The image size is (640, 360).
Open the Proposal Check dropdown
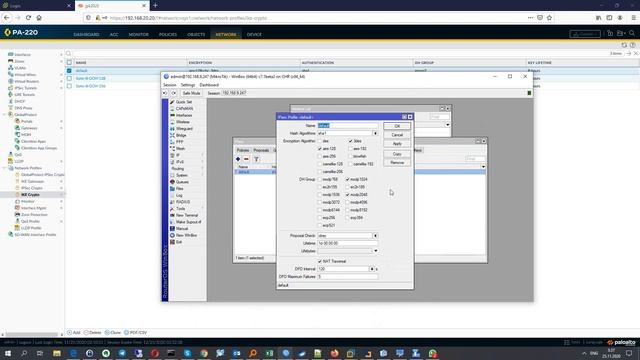[x=375, y=236]
